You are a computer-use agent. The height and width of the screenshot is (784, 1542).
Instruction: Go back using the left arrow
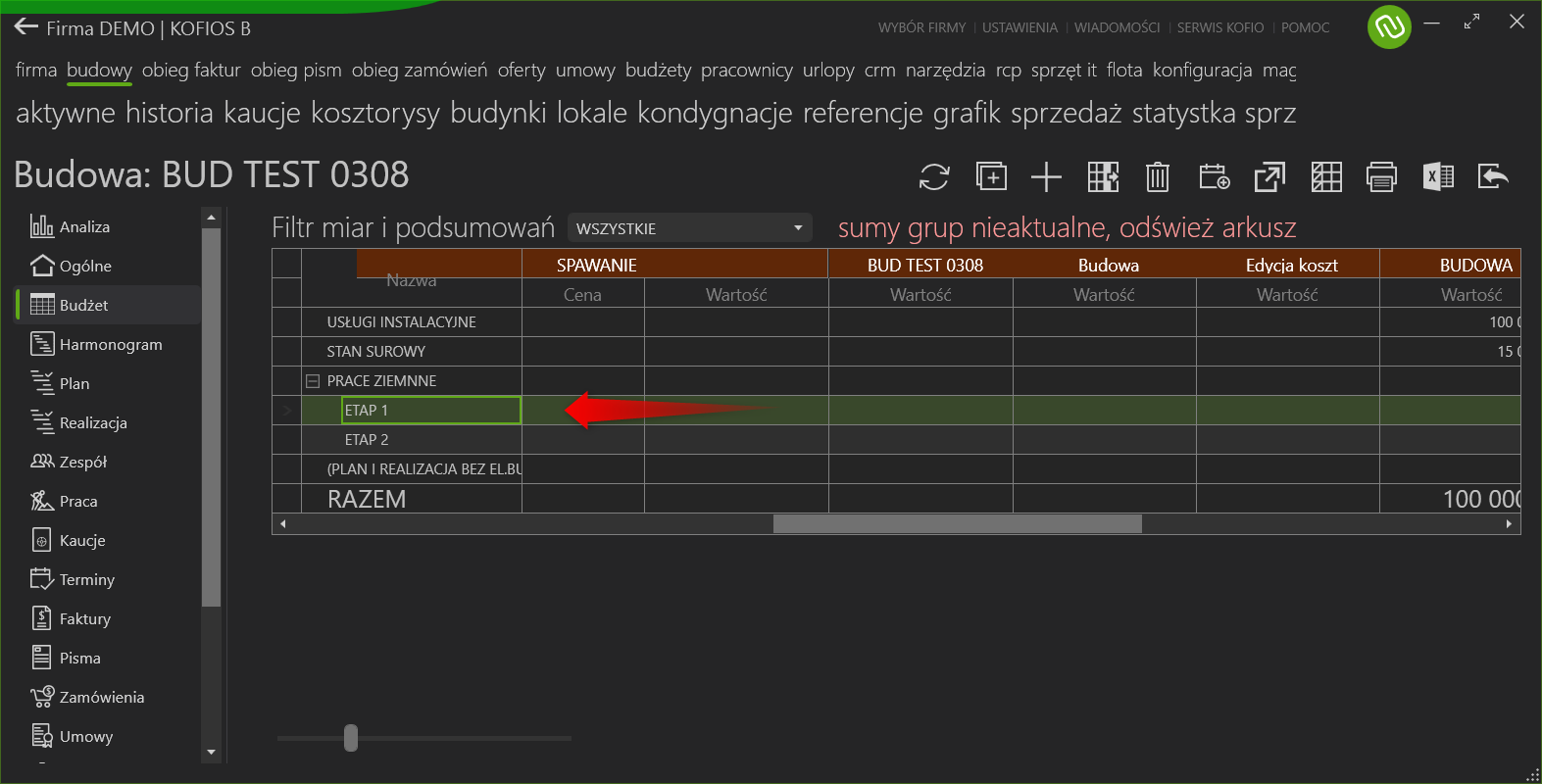tap(26, 27)
